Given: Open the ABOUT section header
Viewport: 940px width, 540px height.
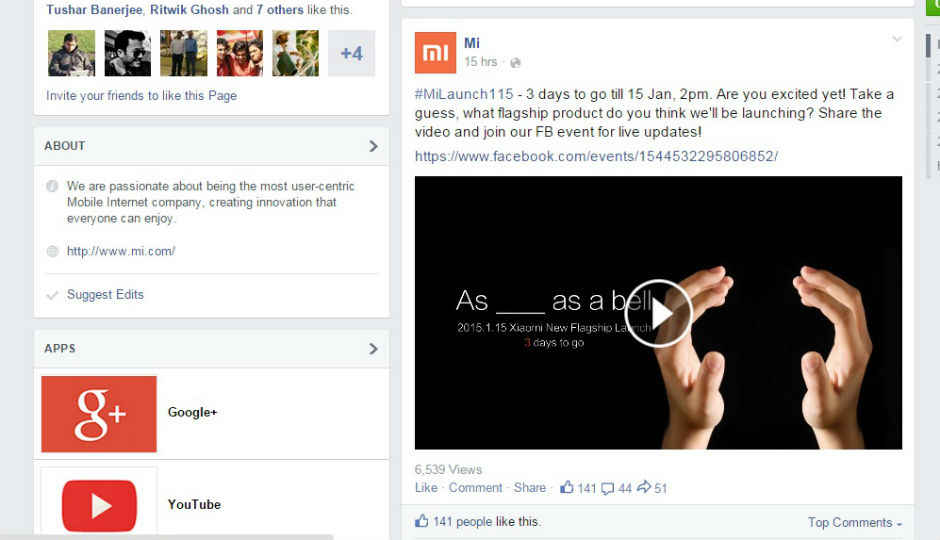Looking at the screenshot, I should [212, 146].
